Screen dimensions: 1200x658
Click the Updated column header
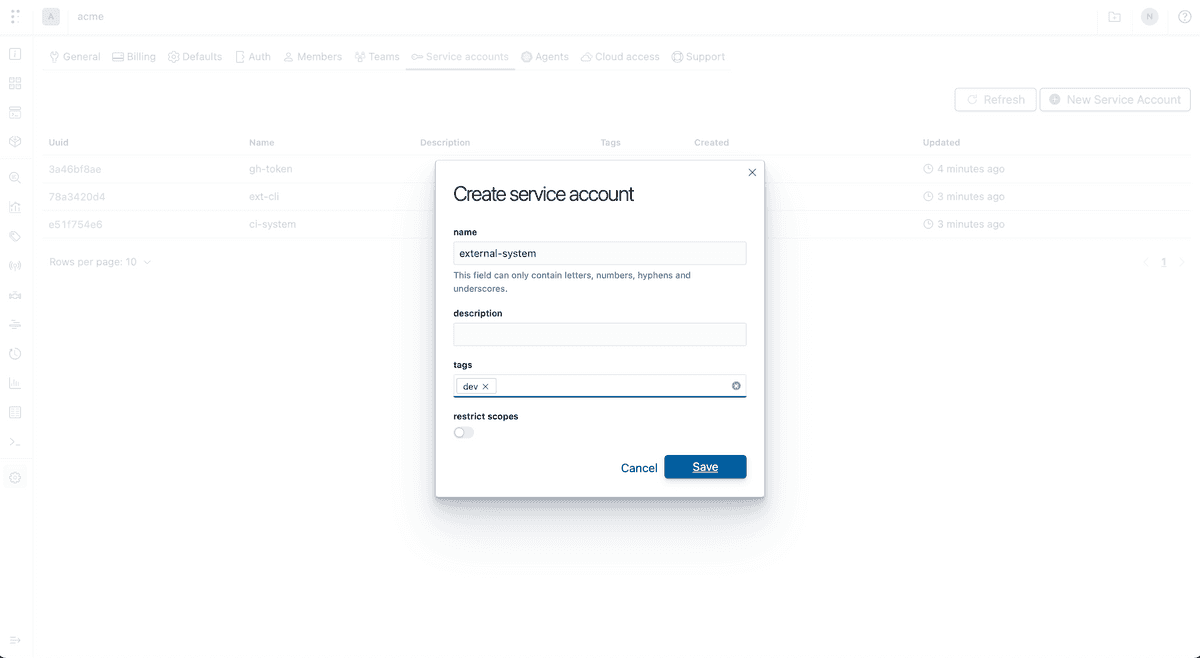941,142
